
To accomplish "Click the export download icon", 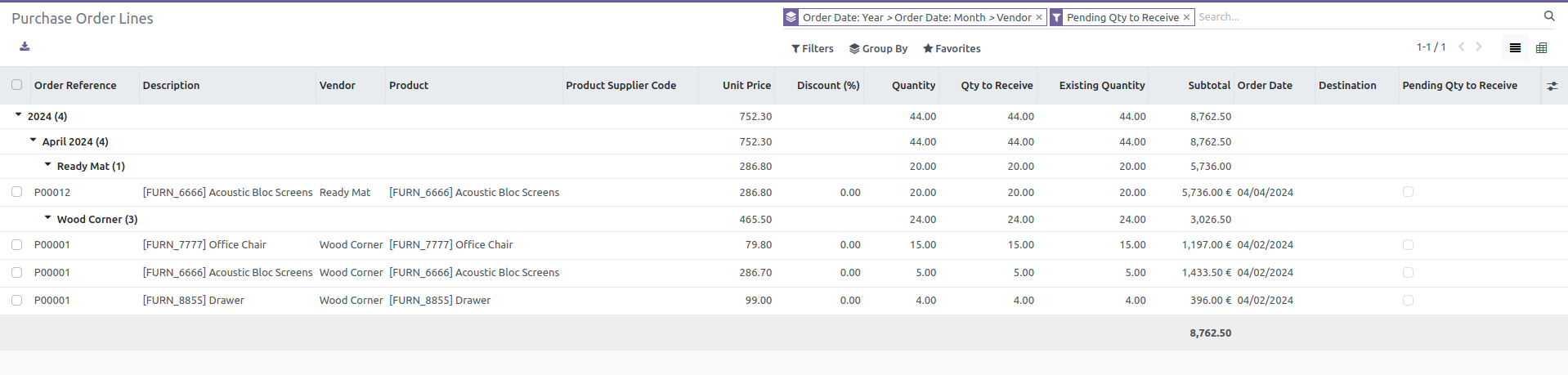I will (25, 47).
